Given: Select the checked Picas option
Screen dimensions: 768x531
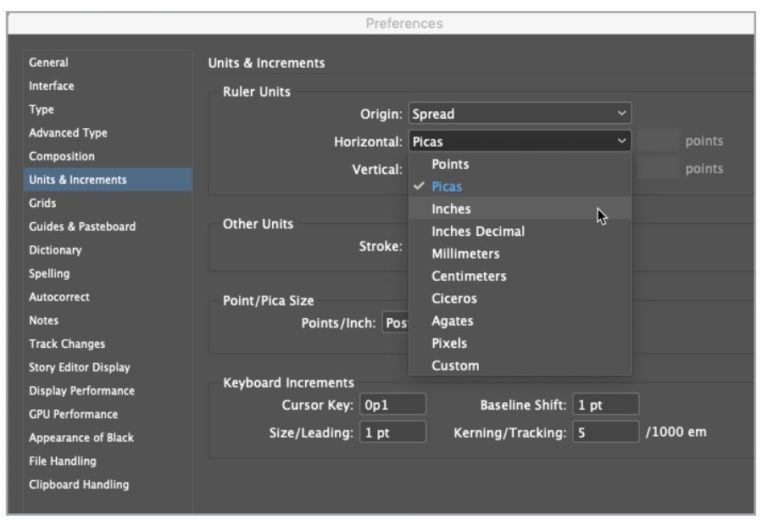Looking at the screenshot, I should pos(447,187).
